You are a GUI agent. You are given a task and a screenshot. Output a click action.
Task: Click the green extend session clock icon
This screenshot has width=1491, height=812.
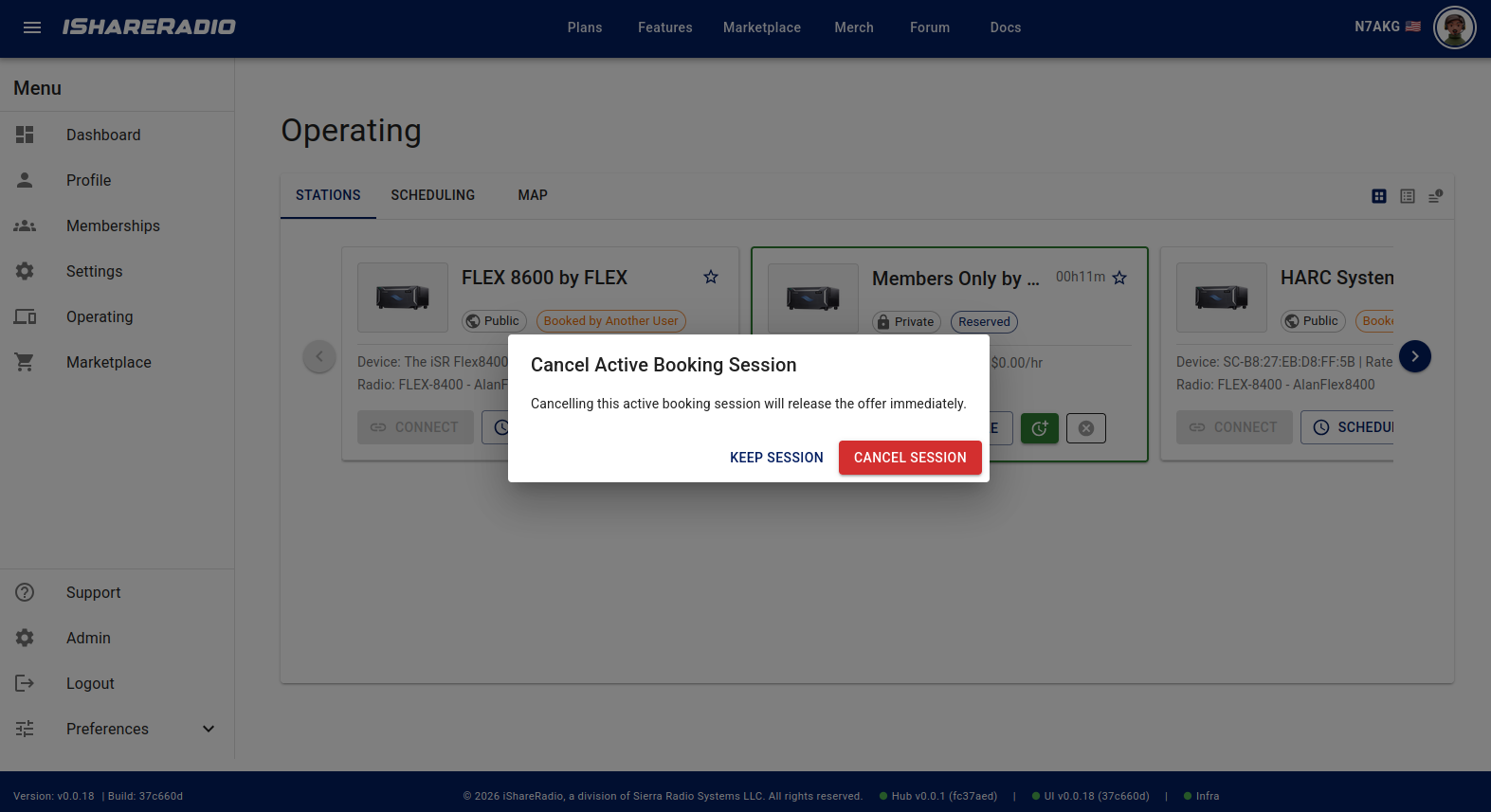point(1040,428)
